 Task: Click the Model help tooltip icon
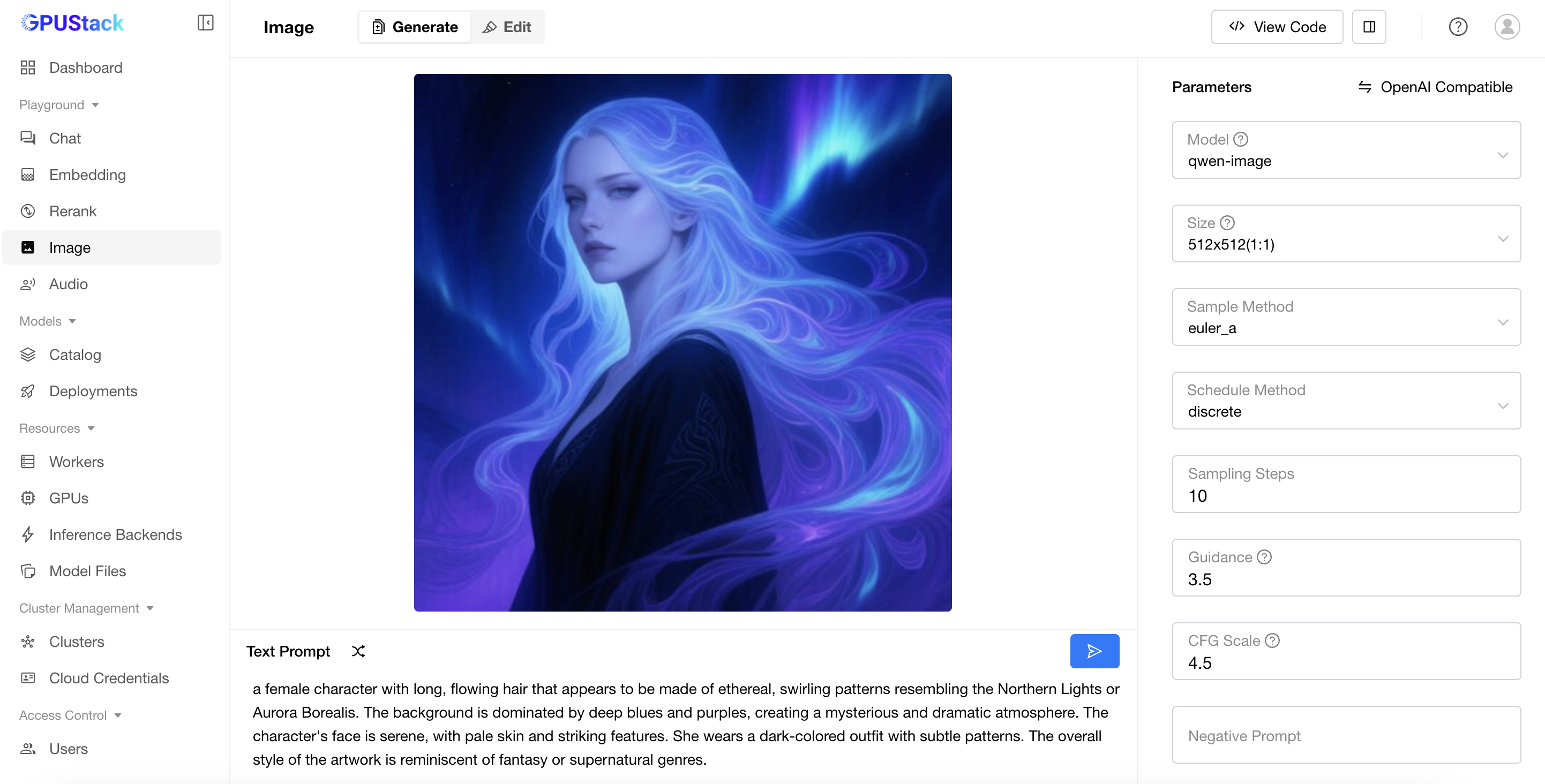[x=1241, y=139]
